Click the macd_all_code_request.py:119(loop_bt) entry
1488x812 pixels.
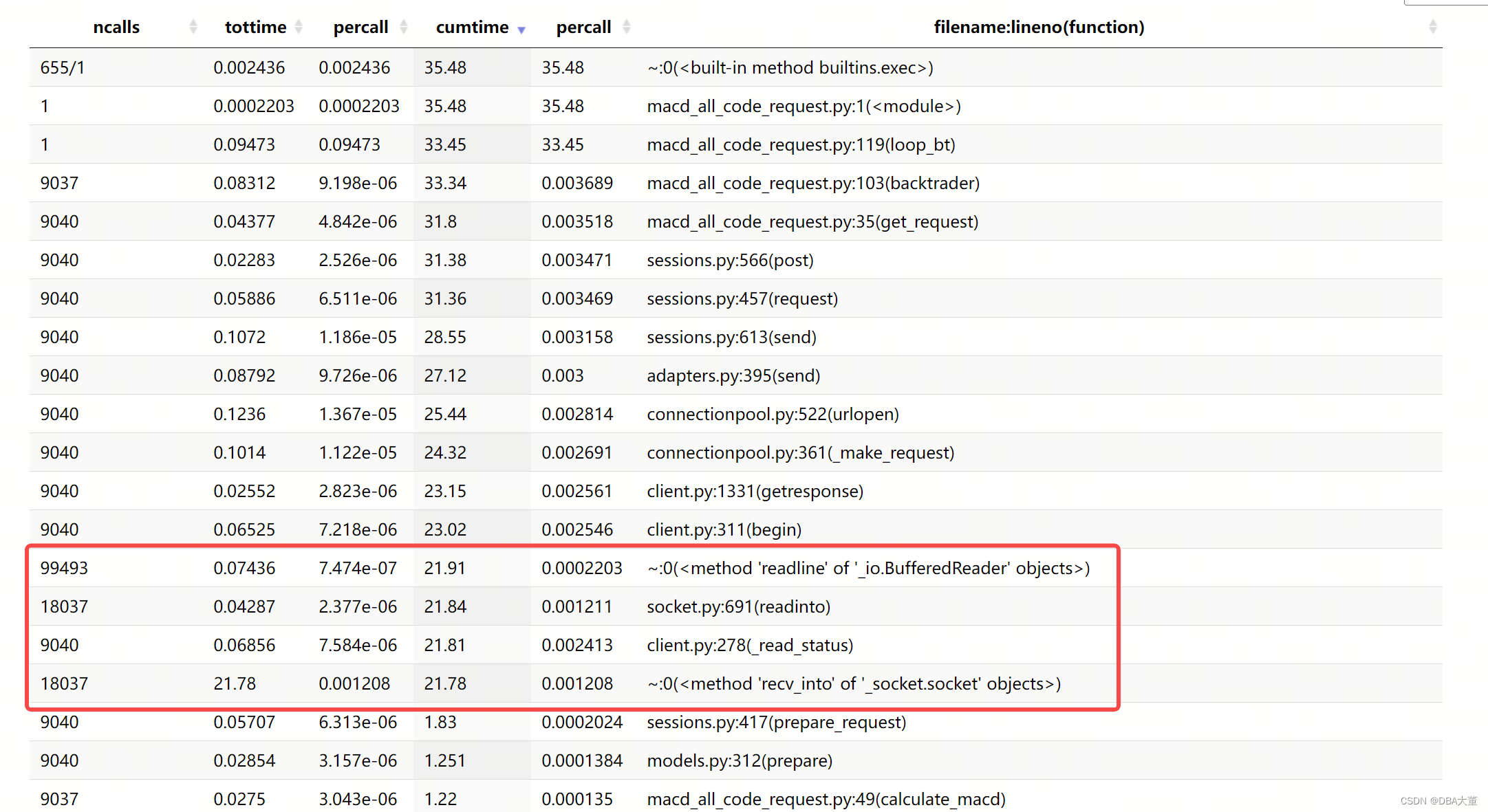[x=801, y=144]
